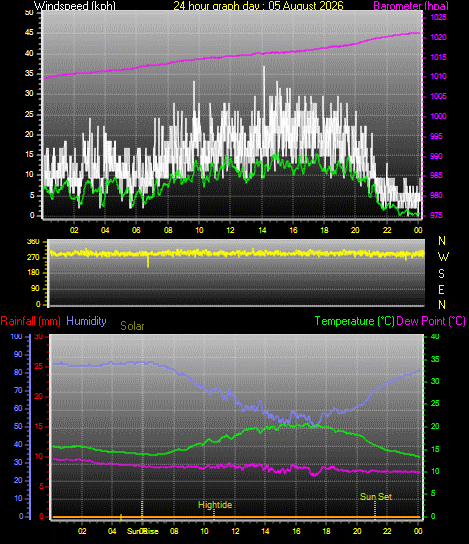Viewport: 469px width, 544px height.
Task: Select the 1000 value on the barometer axis
Action: pos(438,116)
